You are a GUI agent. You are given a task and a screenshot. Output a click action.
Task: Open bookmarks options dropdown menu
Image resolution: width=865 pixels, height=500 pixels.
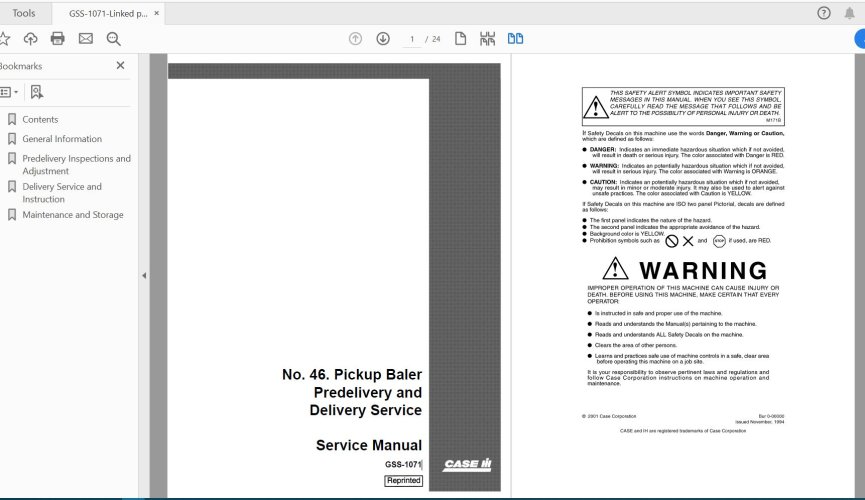coord(8,92)
